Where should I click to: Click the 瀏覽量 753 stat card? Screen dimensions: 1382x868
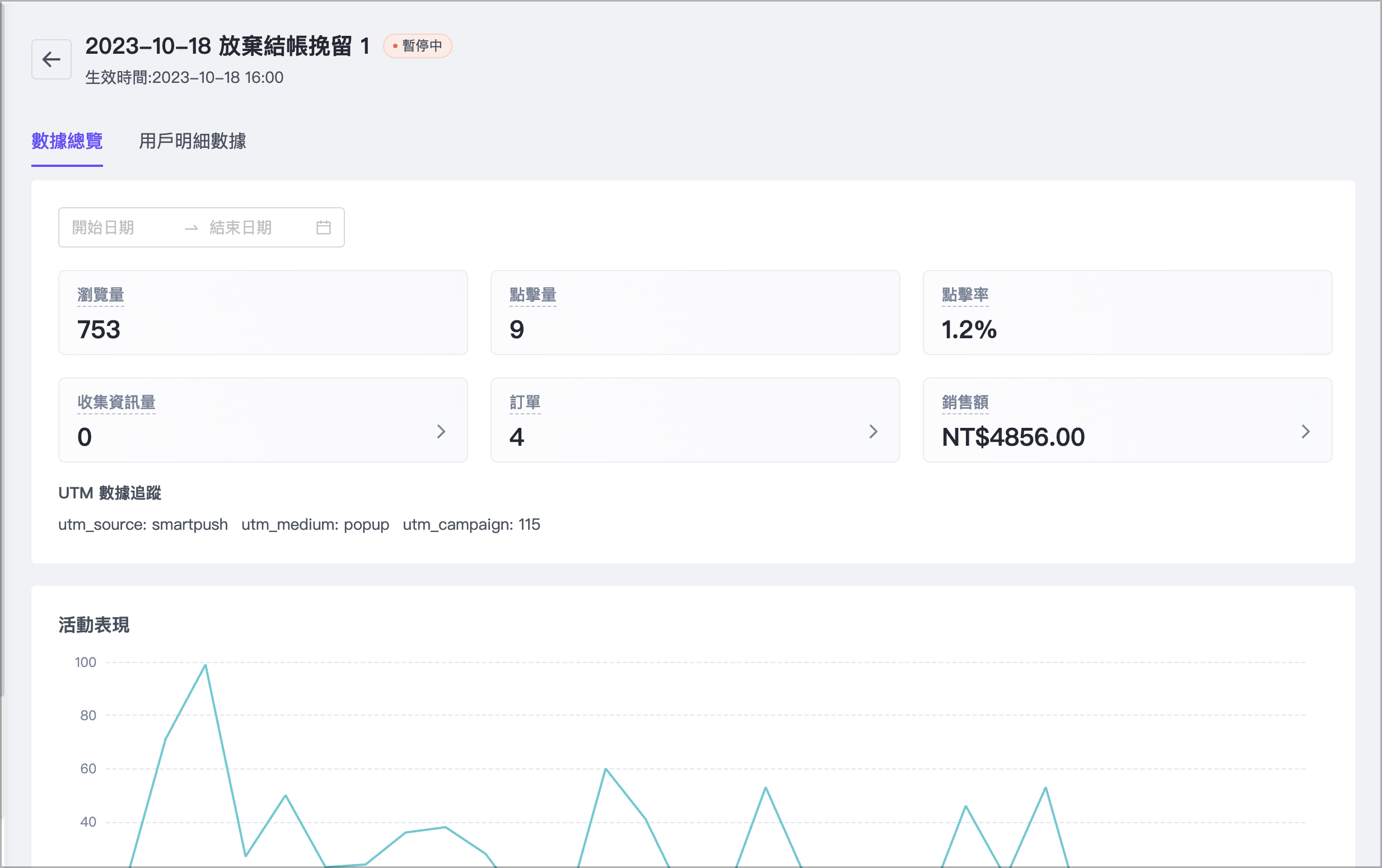(263, 313)
